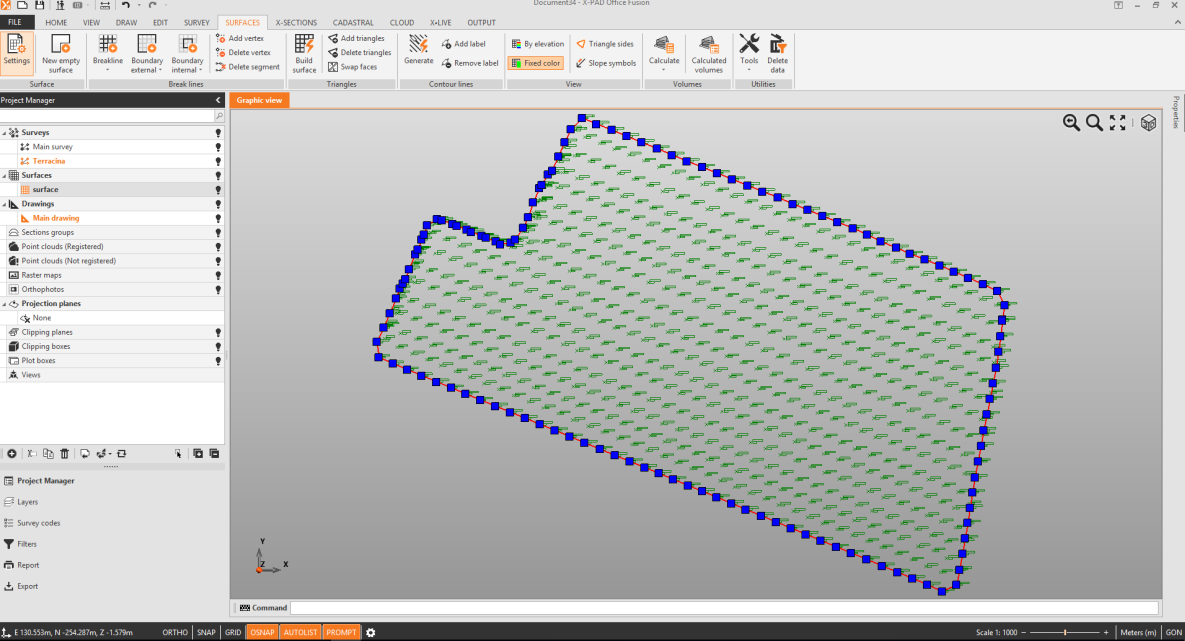
Task: Click Generate contour lines icon
Action: [x=418, y=46]
